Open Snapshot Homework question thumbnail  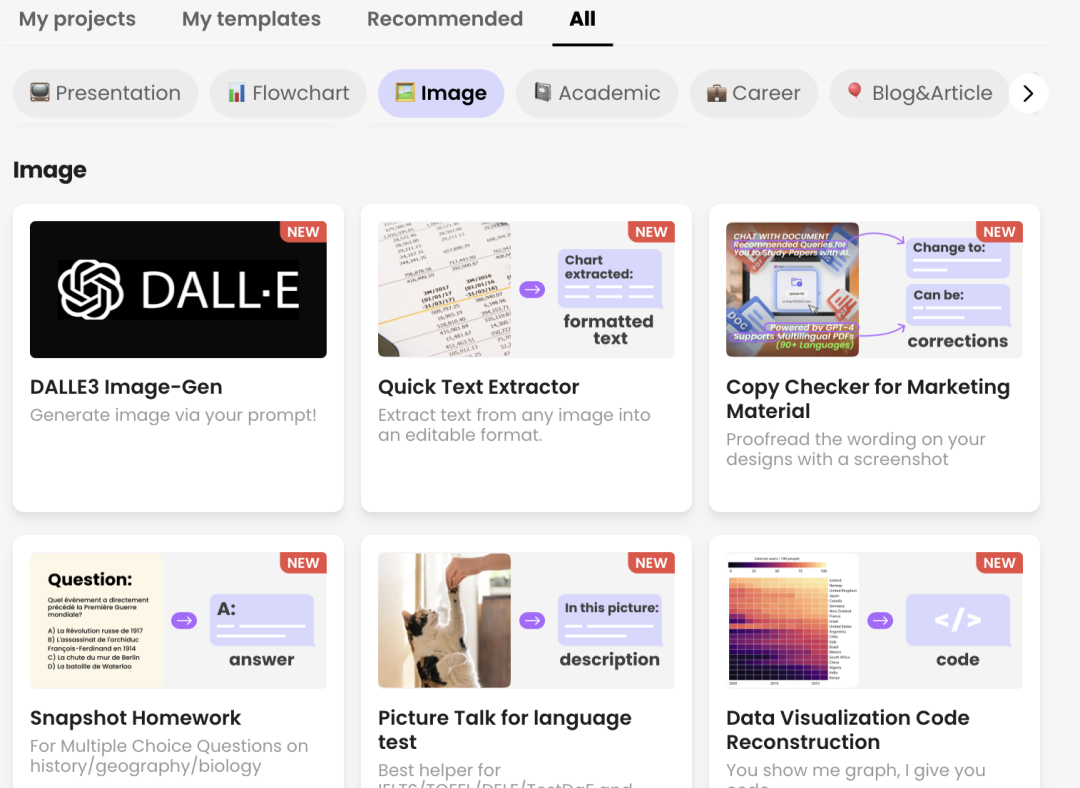[96, 620]
